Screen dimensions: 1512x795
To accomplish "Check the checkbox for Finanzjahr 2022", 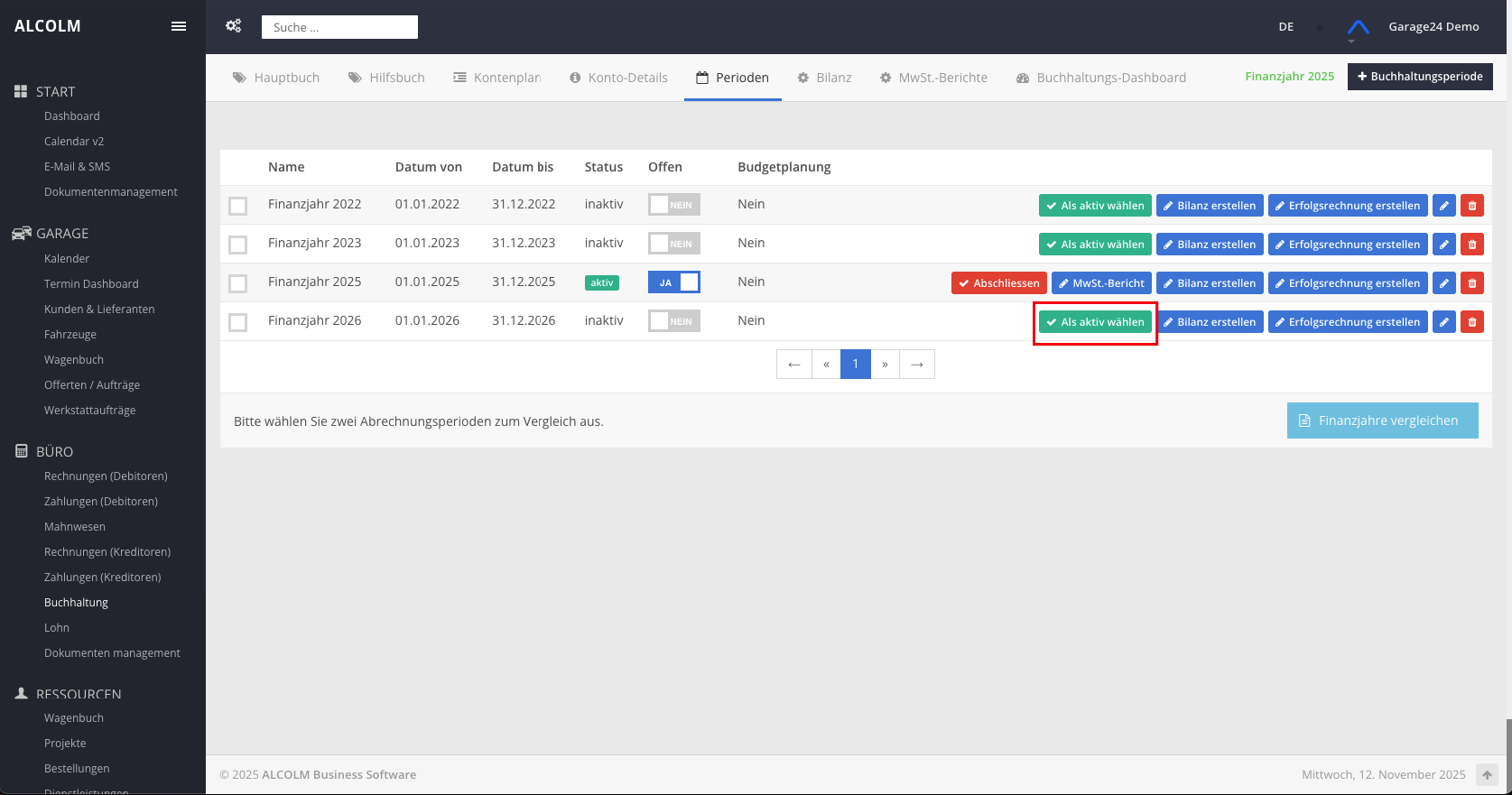I will point(238,206).
